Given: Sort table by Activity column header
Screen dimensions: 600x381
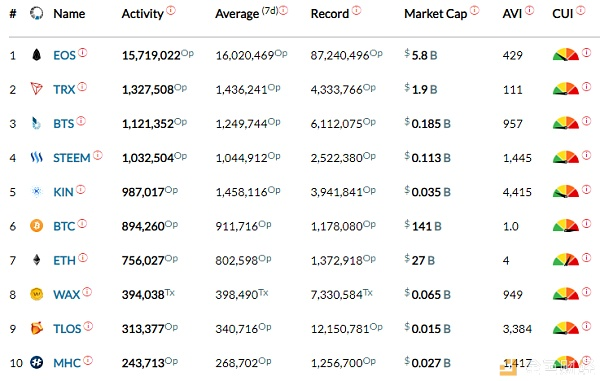Looking at the screenshot, I should tap(142, 14).
